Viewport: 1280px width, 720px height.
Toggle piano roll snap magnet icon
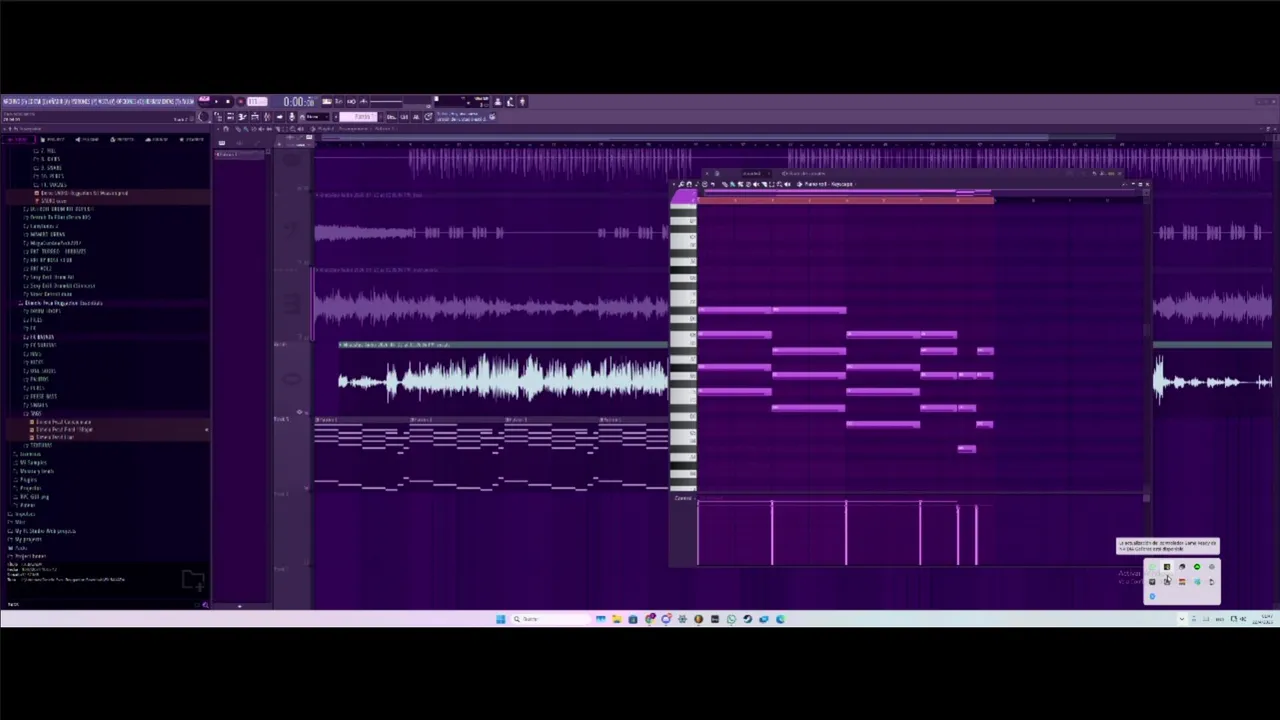[689, 184]
